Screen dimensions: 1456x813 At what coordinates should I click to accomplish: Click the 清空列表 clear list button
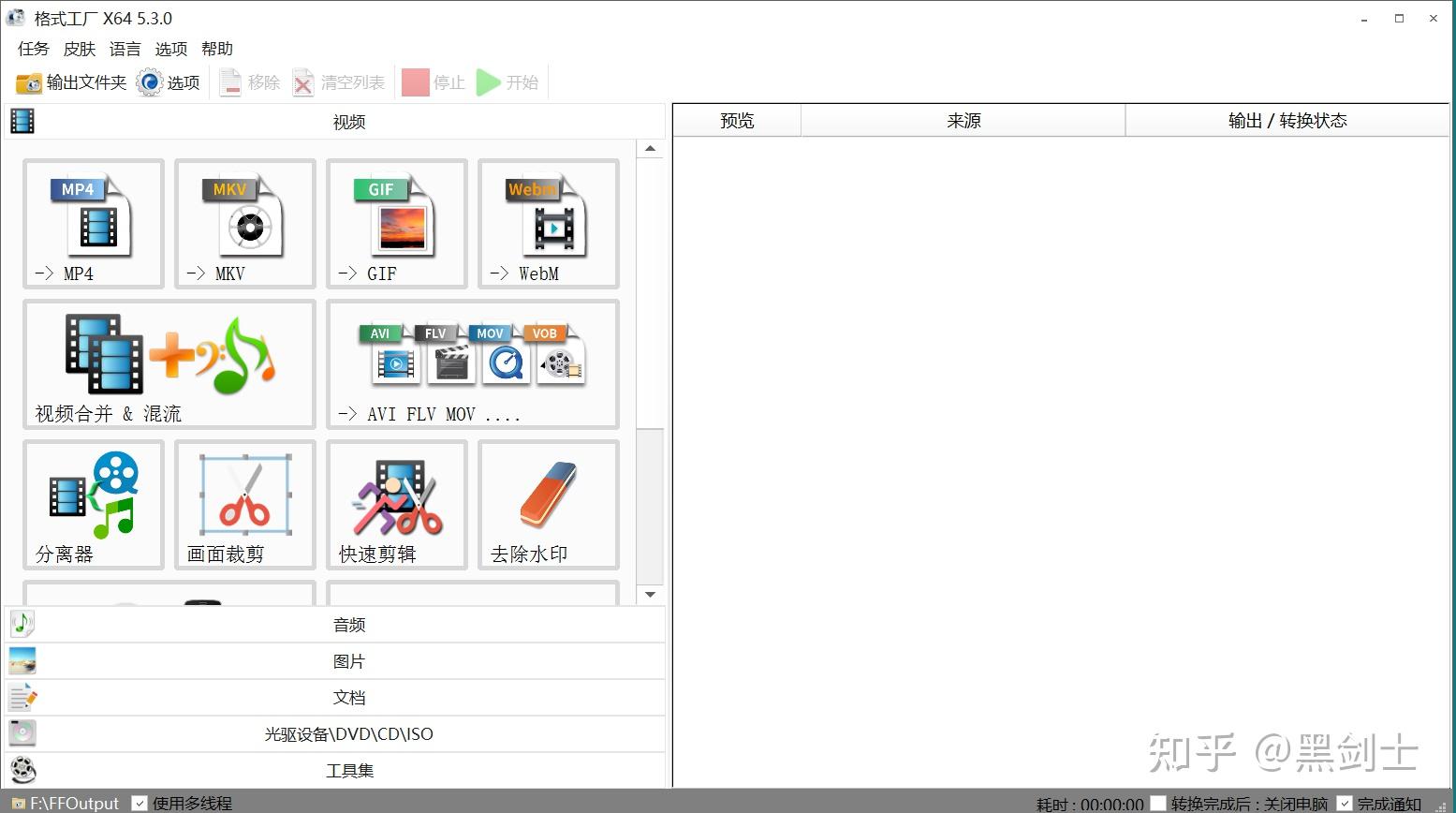click(x=339, y=82)
